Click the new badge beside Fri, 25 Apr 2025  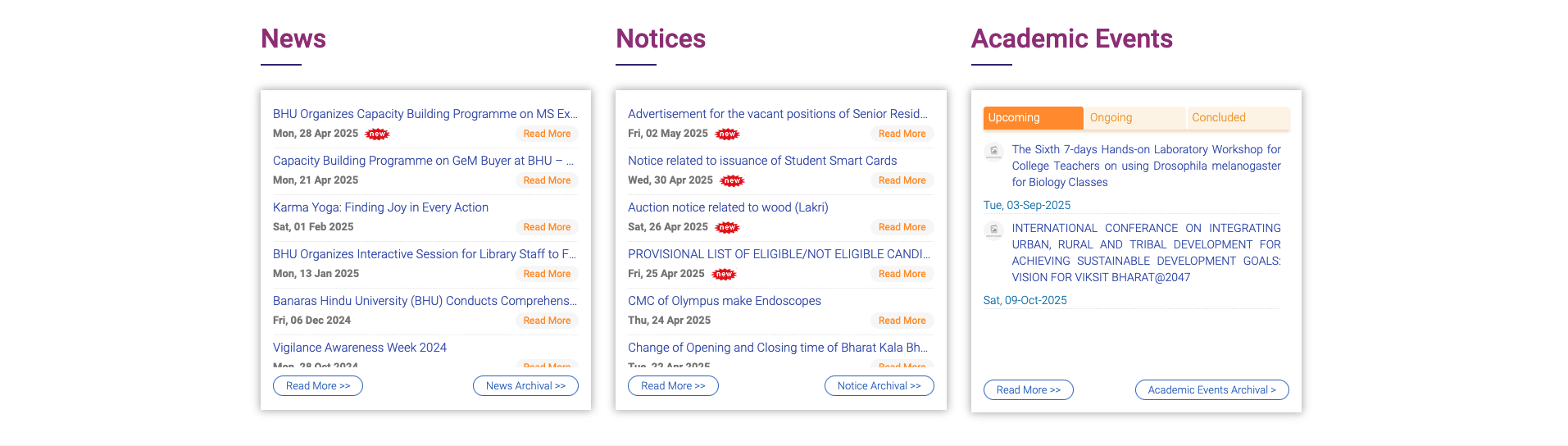[724, 274]
